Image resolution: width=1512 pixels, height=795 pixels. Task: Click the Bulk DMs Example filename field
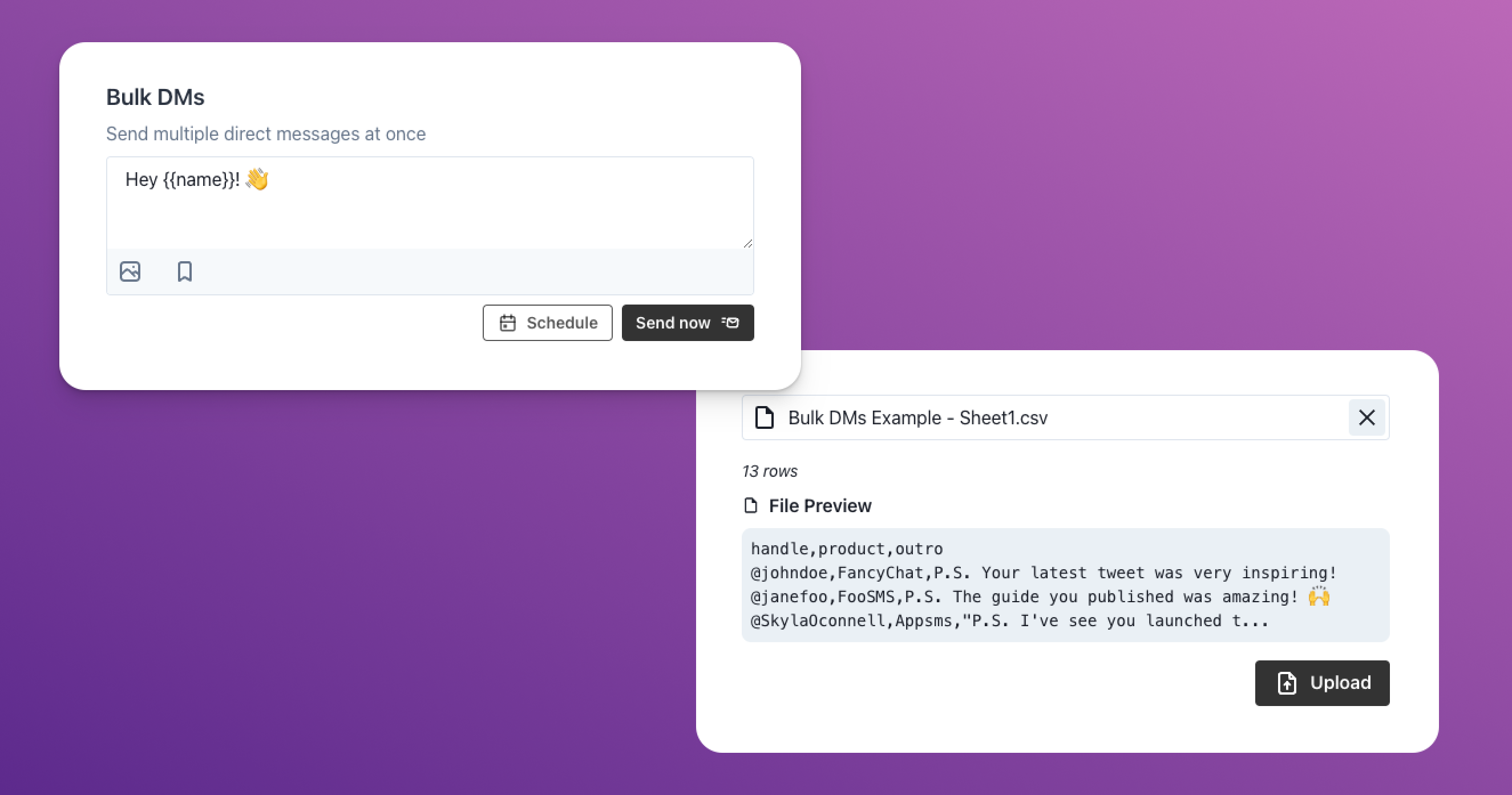[917, 417]
